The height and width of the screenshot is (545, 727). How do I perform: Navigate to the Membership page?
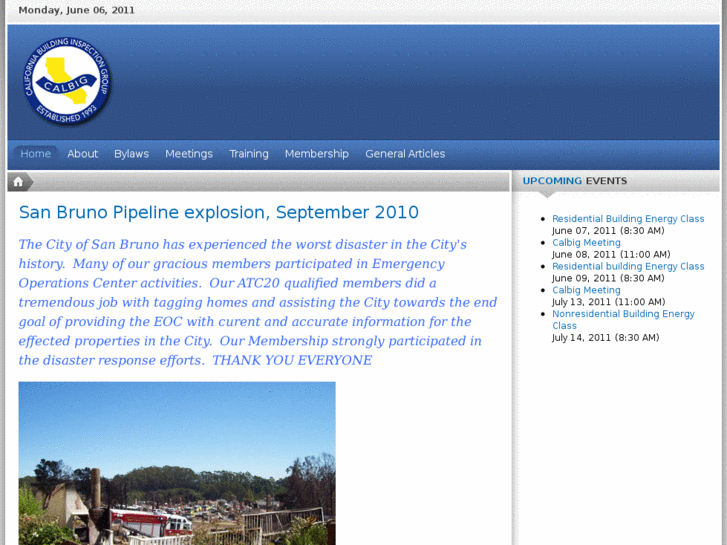(x=316, y=154)
